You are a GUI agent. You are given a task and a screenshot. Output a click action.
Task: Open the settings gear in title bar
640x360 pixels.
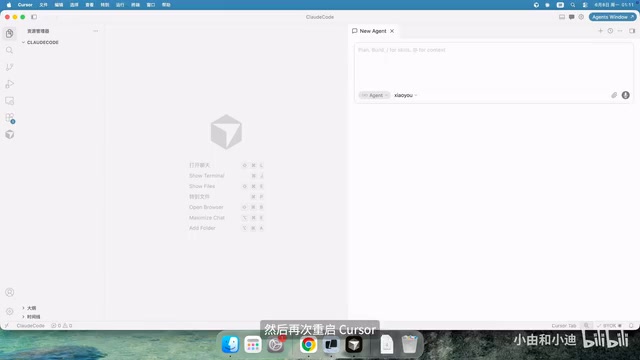tap(581, 17)
